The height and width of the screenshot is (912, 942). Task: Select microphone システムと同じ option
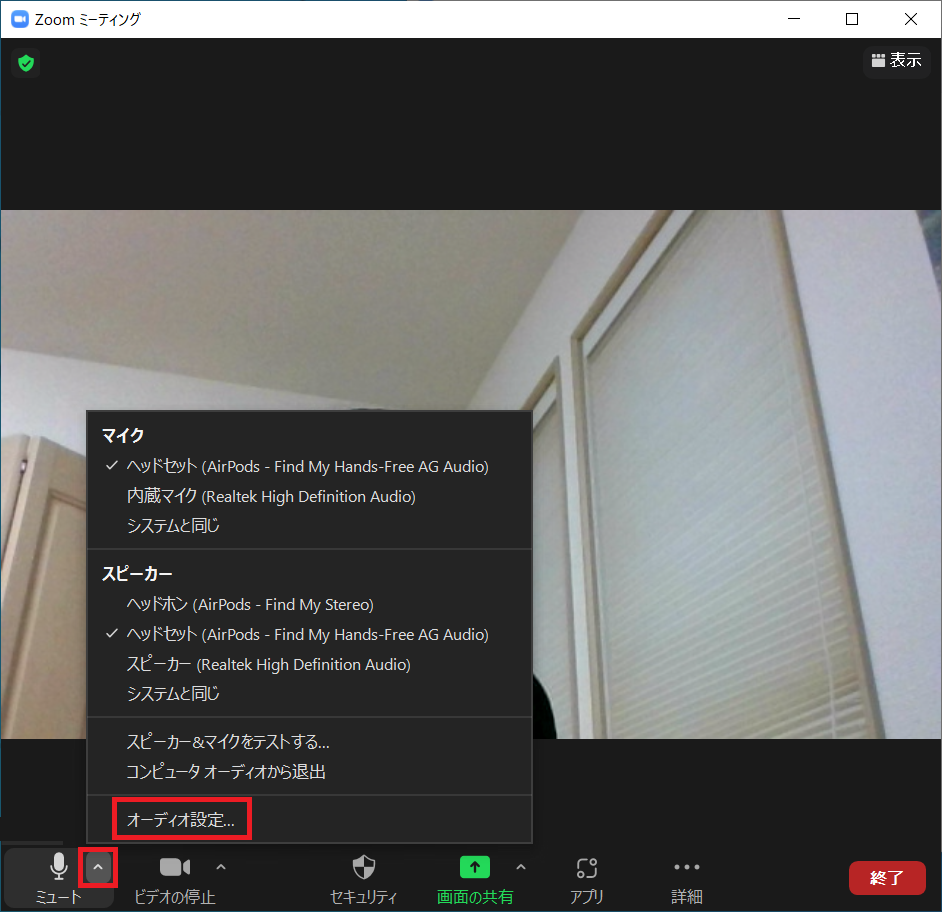(309, 526)
